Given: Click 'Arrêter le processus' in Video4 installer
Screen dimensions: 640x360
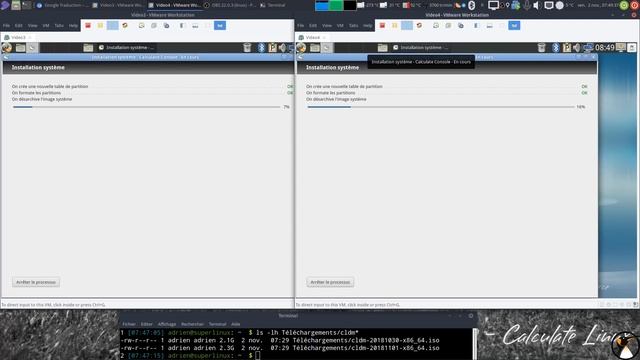Looking at the screenshot, I should click(330, 282).
